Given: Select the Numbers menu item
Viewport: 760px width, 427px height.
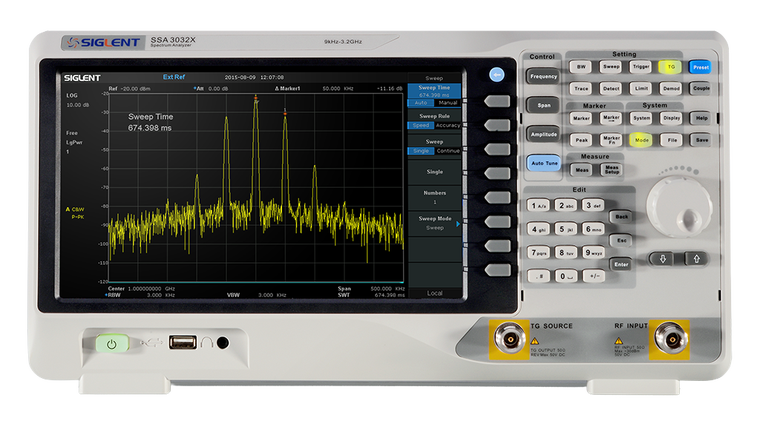Looking at the screenshot, I should [x=434, y=197].
